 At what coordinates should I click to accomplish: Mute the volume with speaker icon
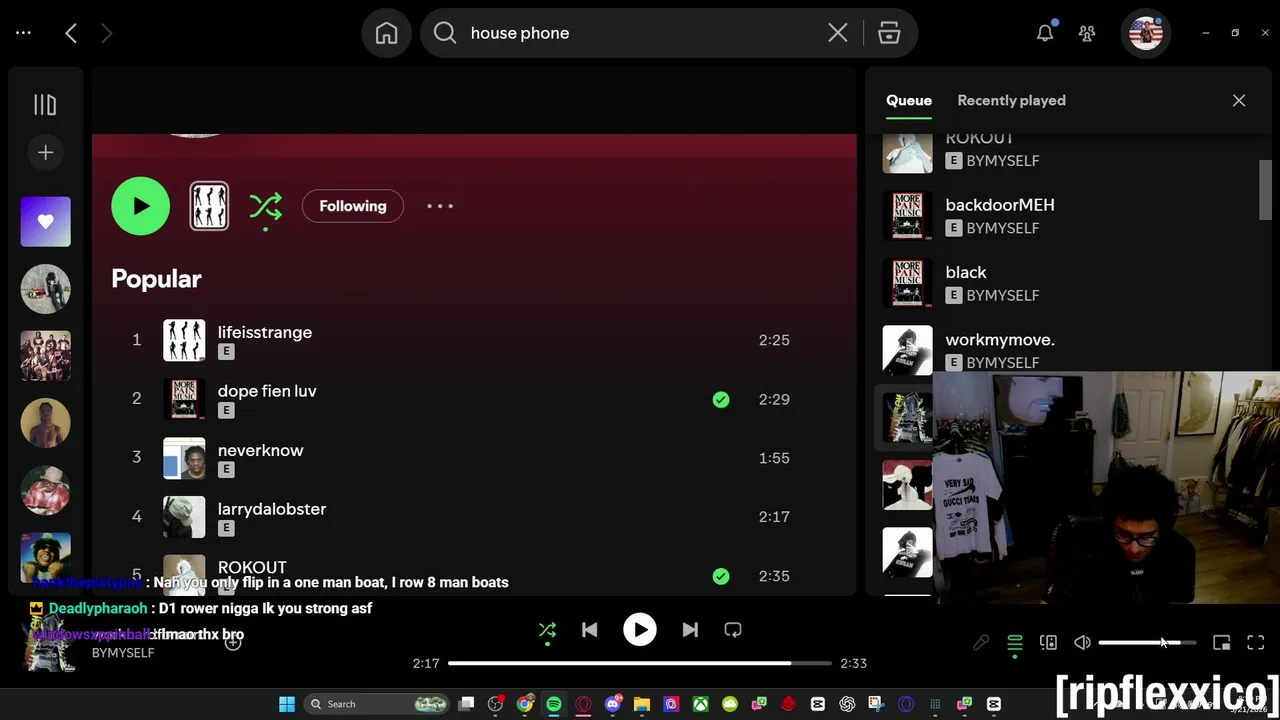click(x=1082, y=643)
